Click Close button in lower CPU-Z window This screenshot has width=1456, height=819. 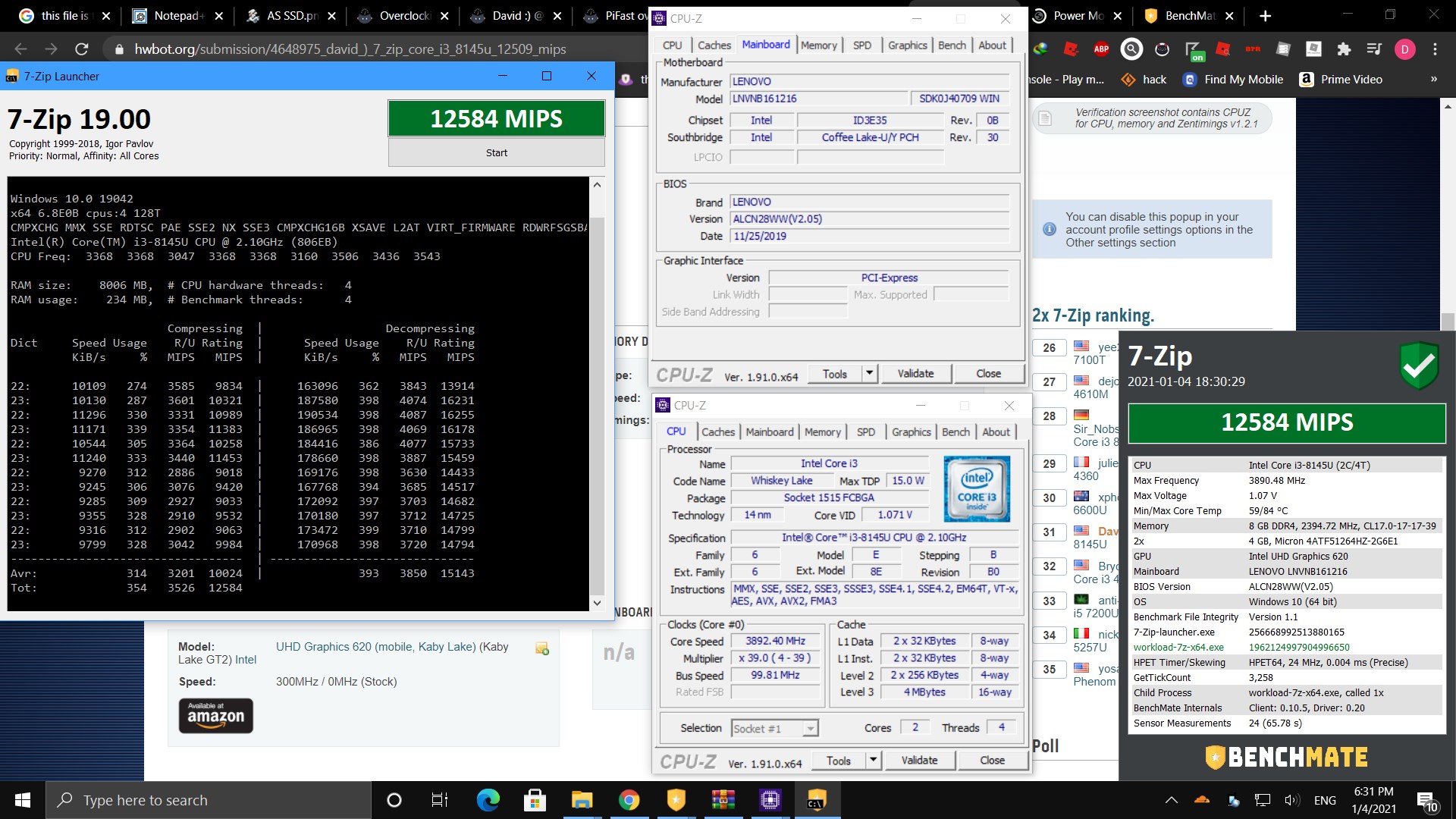tap(992, 761)
